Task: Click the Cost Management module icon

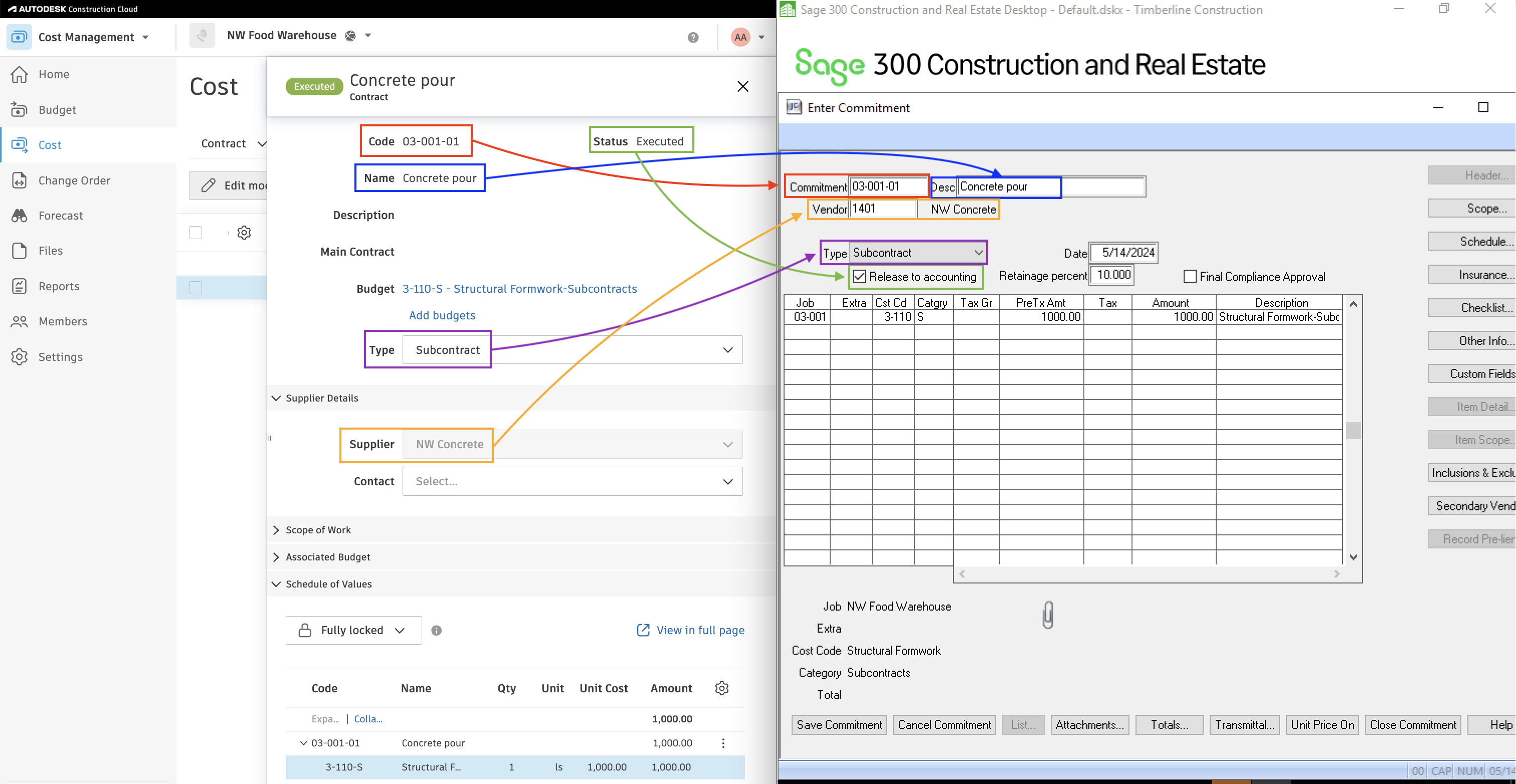Action: pos(20,37)
